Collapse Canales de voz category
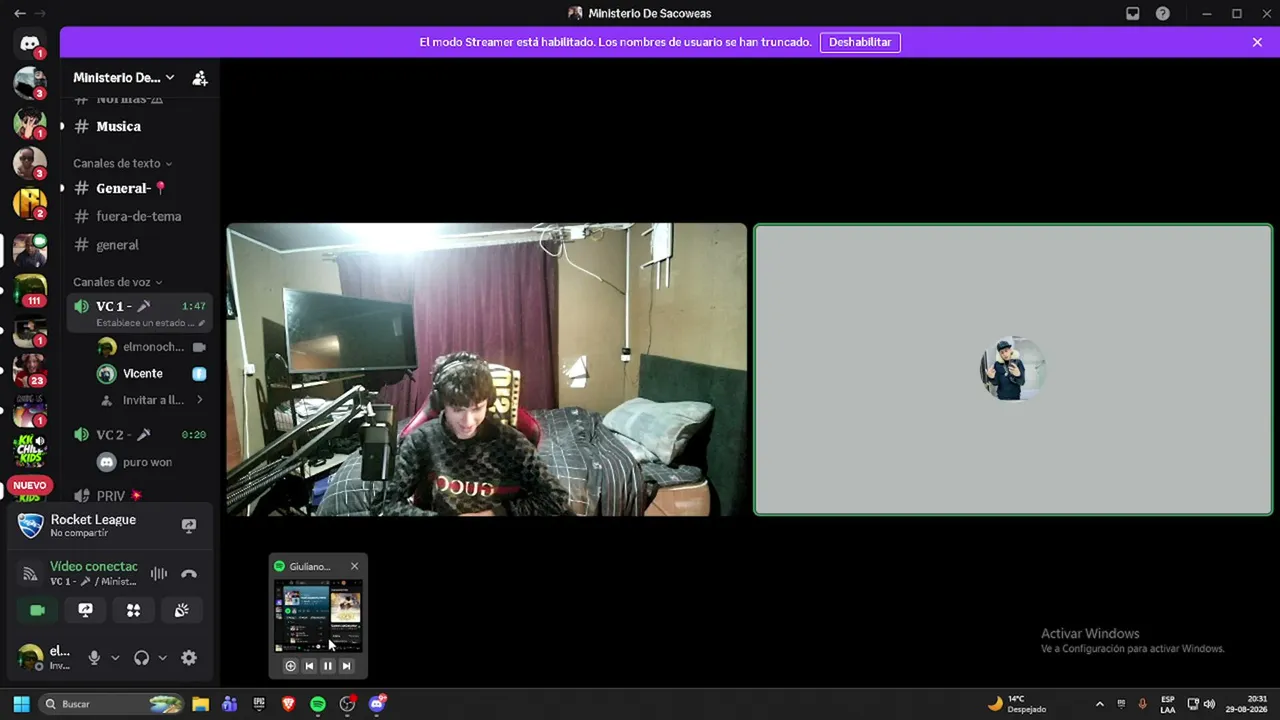This screenshot has height=720, width=1280. [x=117, y=282]
